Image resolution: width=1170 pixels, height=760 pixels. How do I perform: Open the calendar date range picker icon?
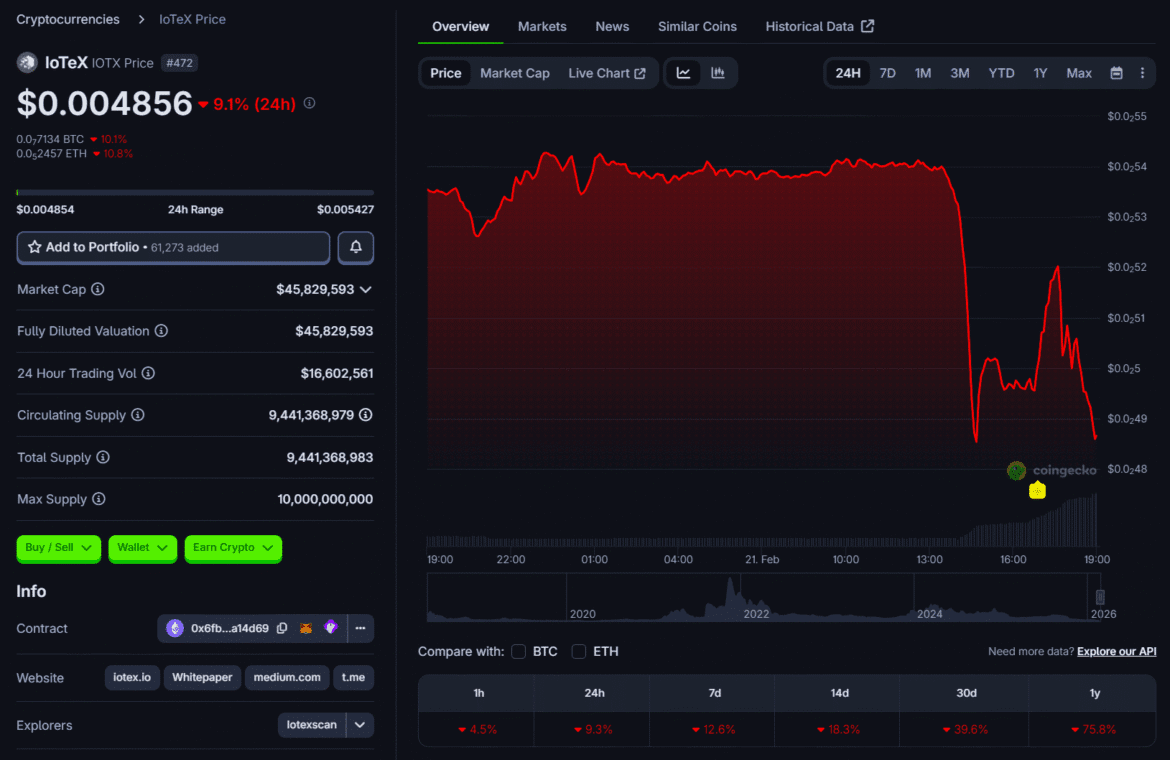(x=1116, y=72)
